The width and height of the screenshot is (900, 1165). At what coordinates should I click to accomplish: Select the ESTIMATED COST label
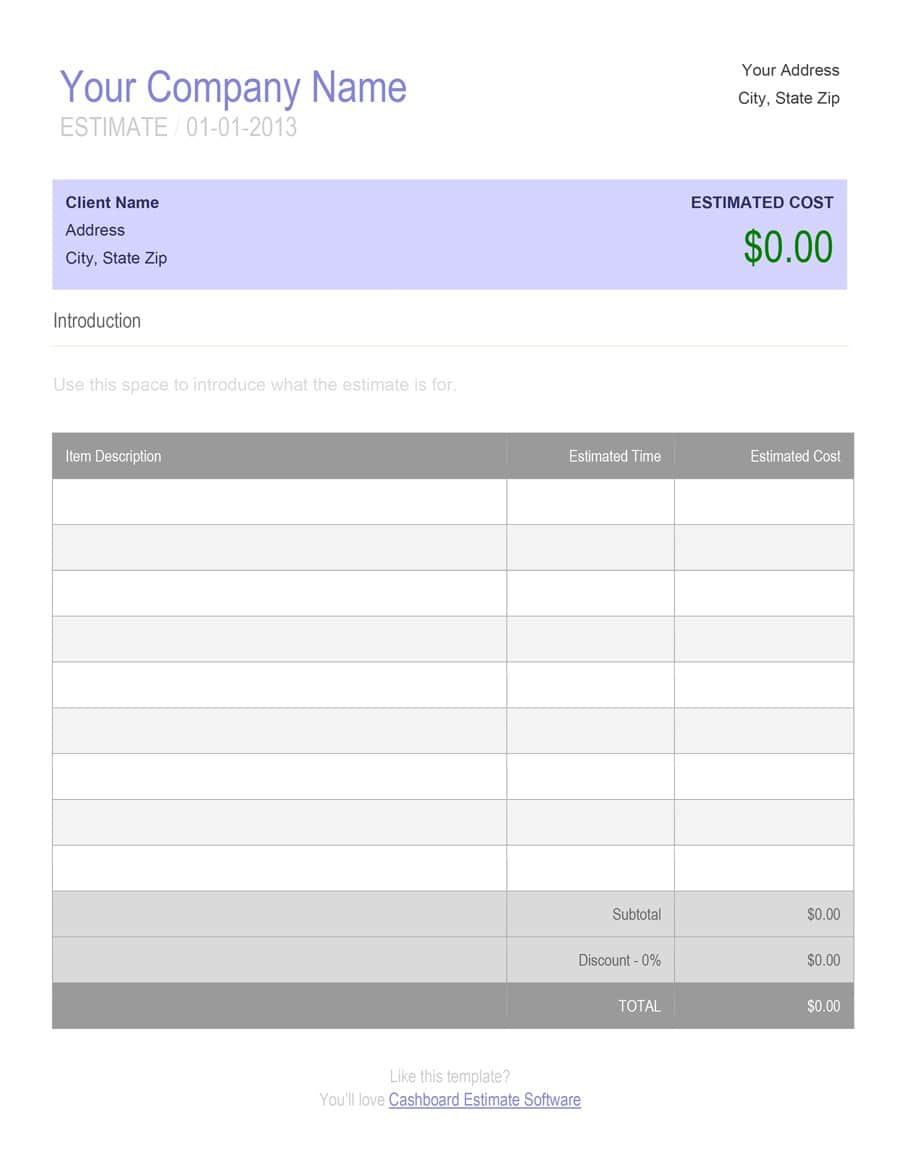[x=761, y=202]
